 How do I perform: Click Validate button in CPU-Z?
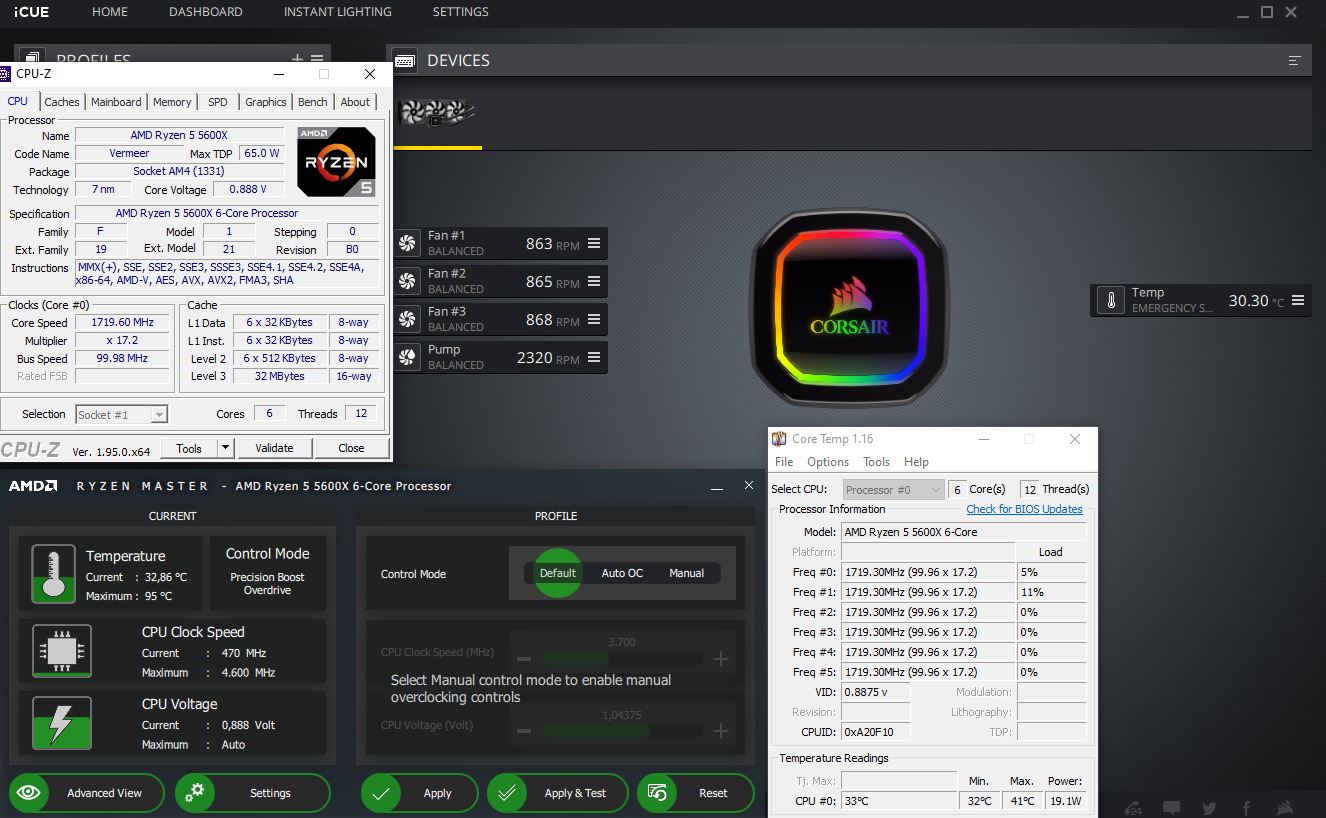pyautogui.click(x=274, y=448)
